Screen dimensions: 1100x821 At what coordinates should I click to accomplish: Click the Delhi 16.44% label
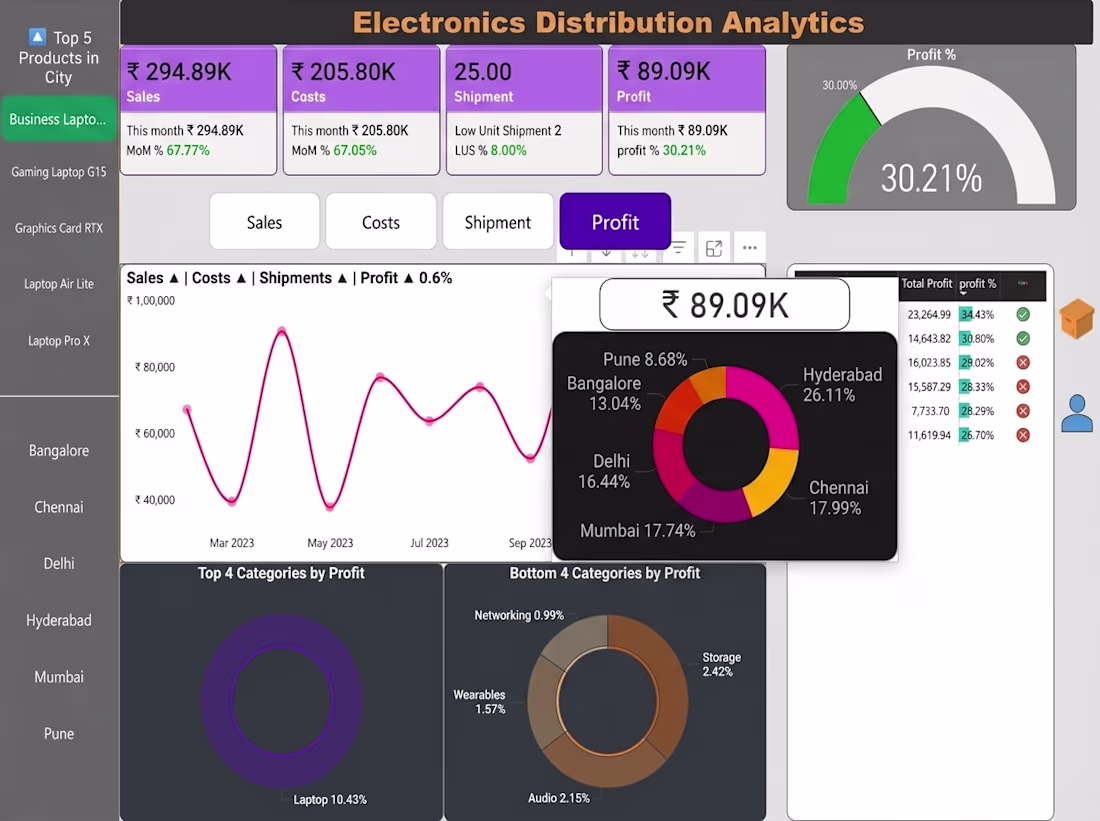click(604, 471)
